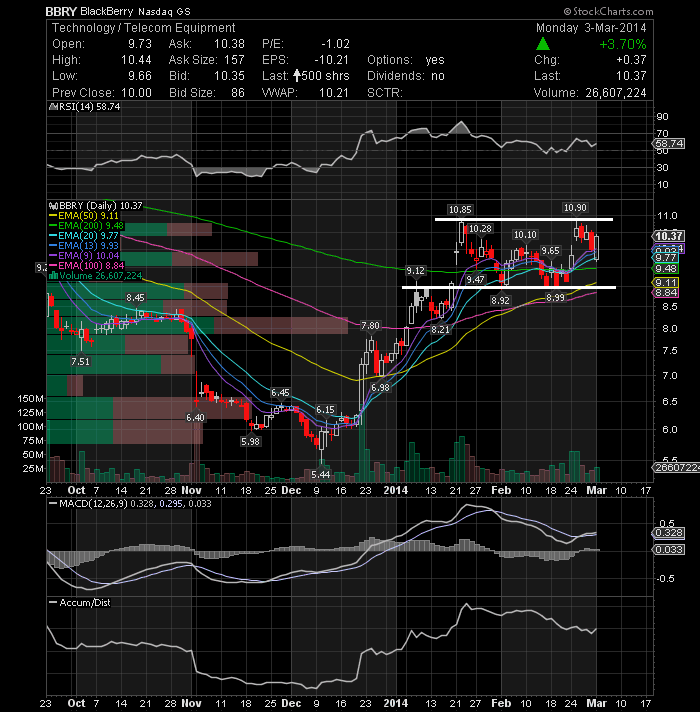Click the RSI(14) 58.74 panel label
The height and width of the screenshot is (712, 700).
click(x=89, y=107)
